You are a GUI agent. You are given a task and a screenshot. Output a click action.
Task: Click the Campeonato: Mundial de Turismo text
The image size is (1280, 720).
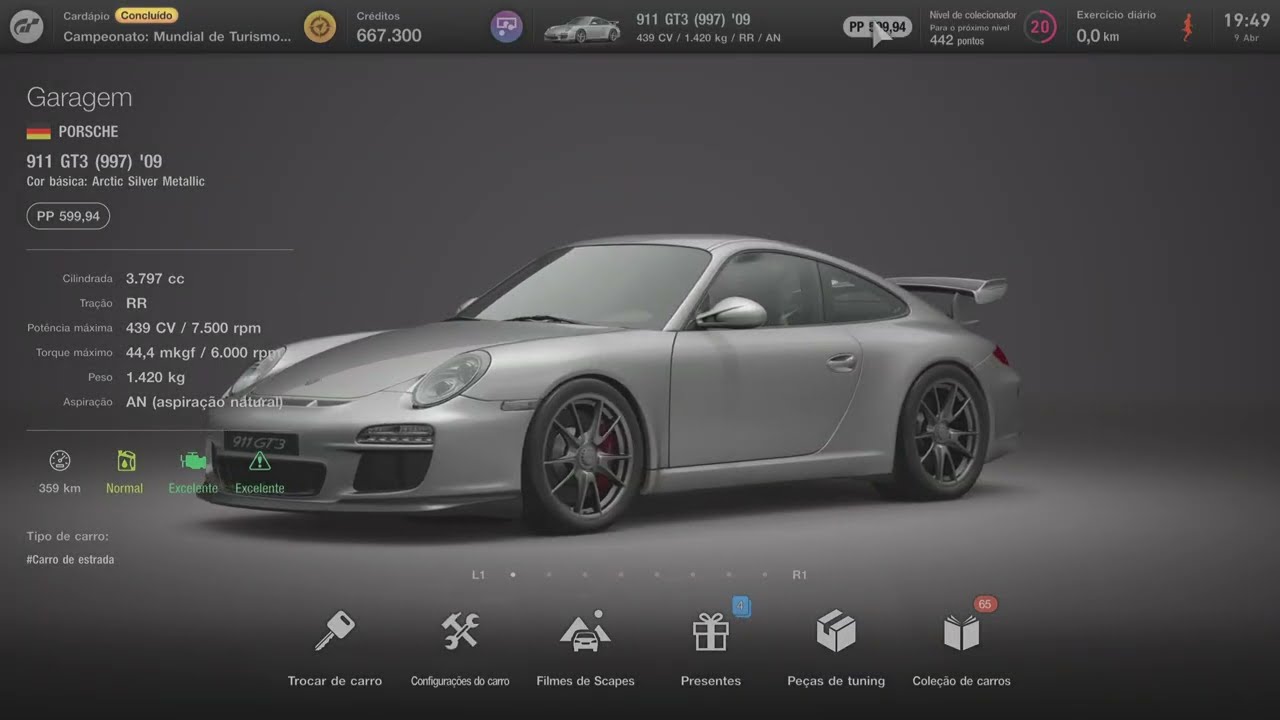(x=177, y=36)
